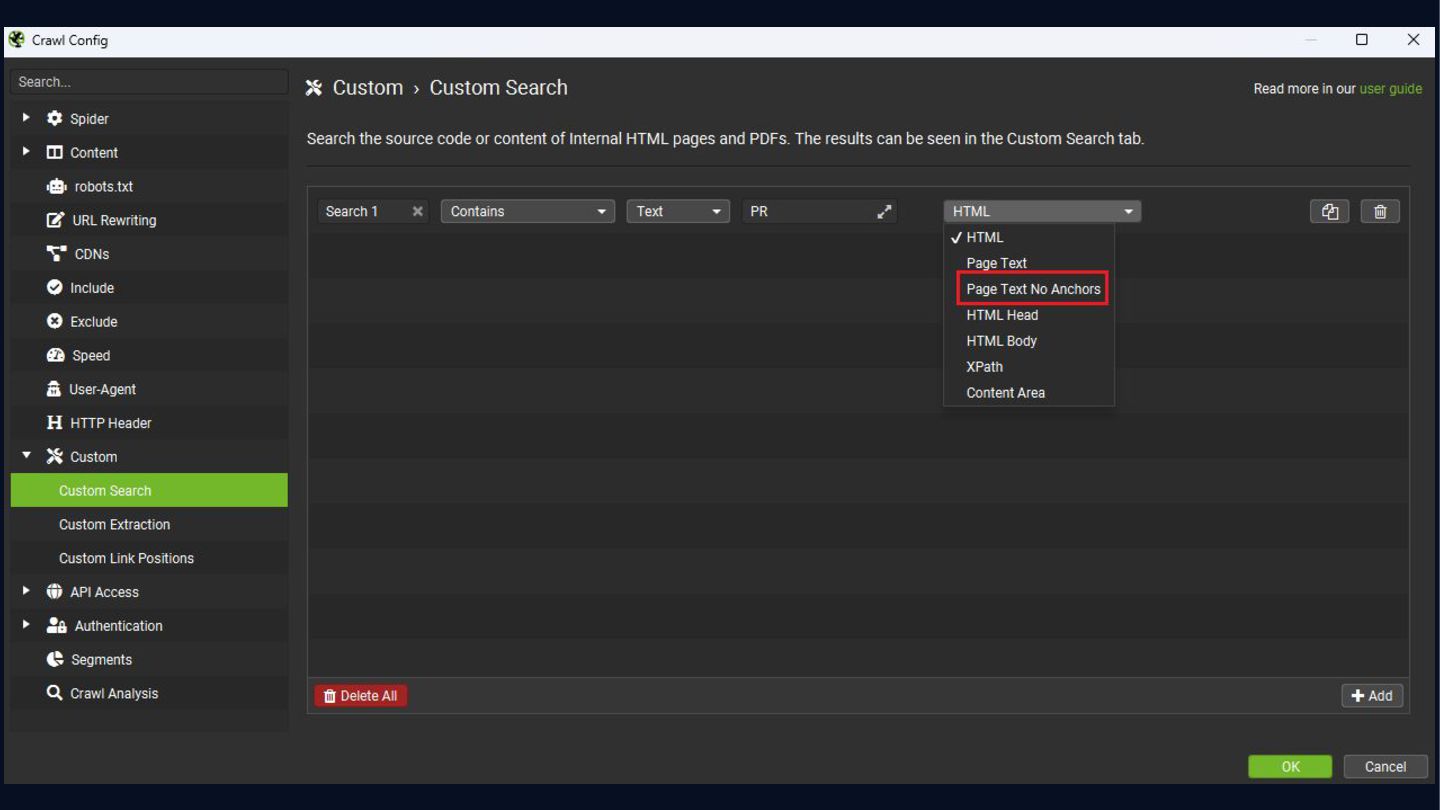The image size is (1440, 810).
Task: Open Include settings
Action: (x=149, y=287)
